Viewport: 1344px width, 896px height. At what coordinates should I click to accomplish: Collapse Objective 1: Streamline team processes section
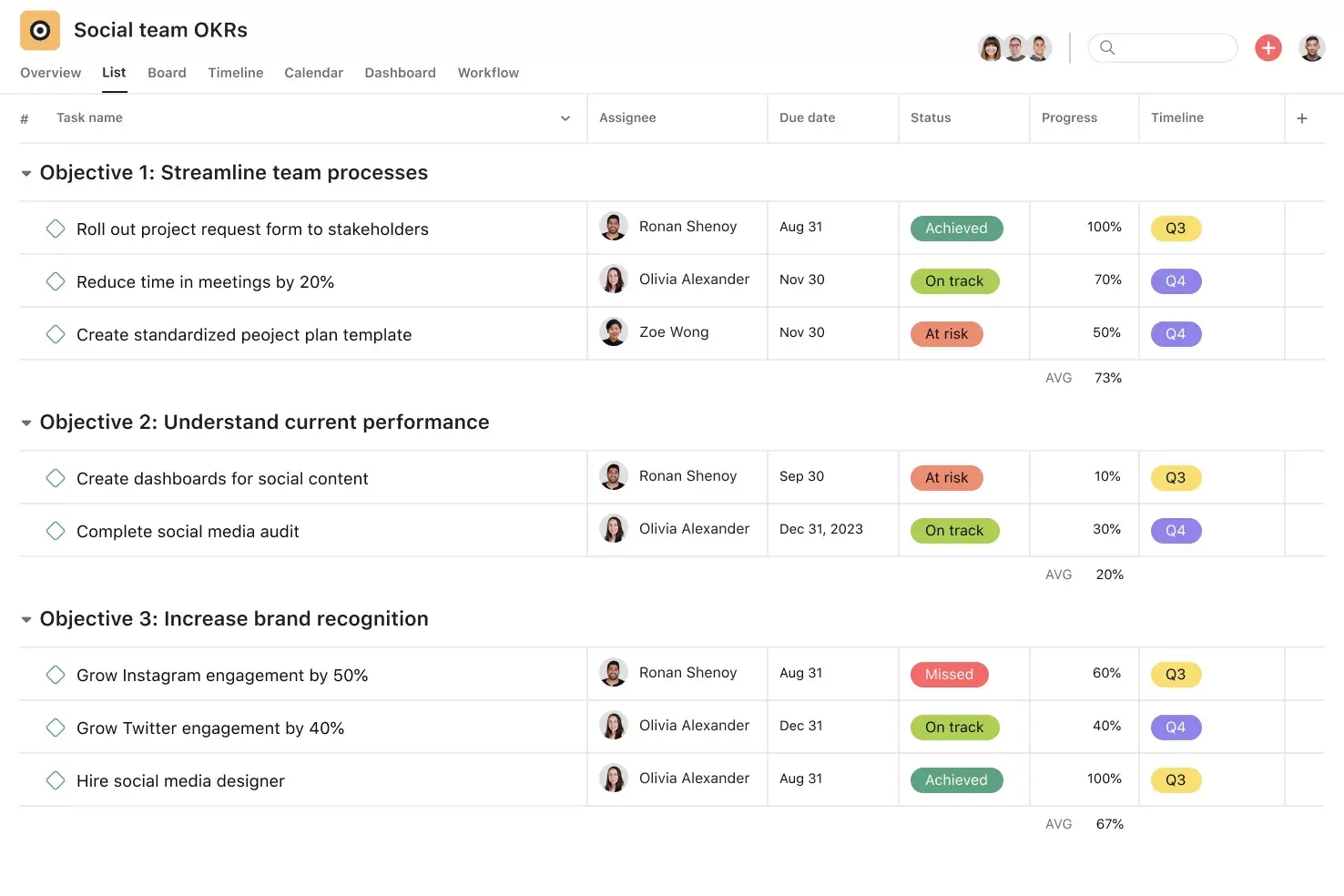click(x=26, y=173)
